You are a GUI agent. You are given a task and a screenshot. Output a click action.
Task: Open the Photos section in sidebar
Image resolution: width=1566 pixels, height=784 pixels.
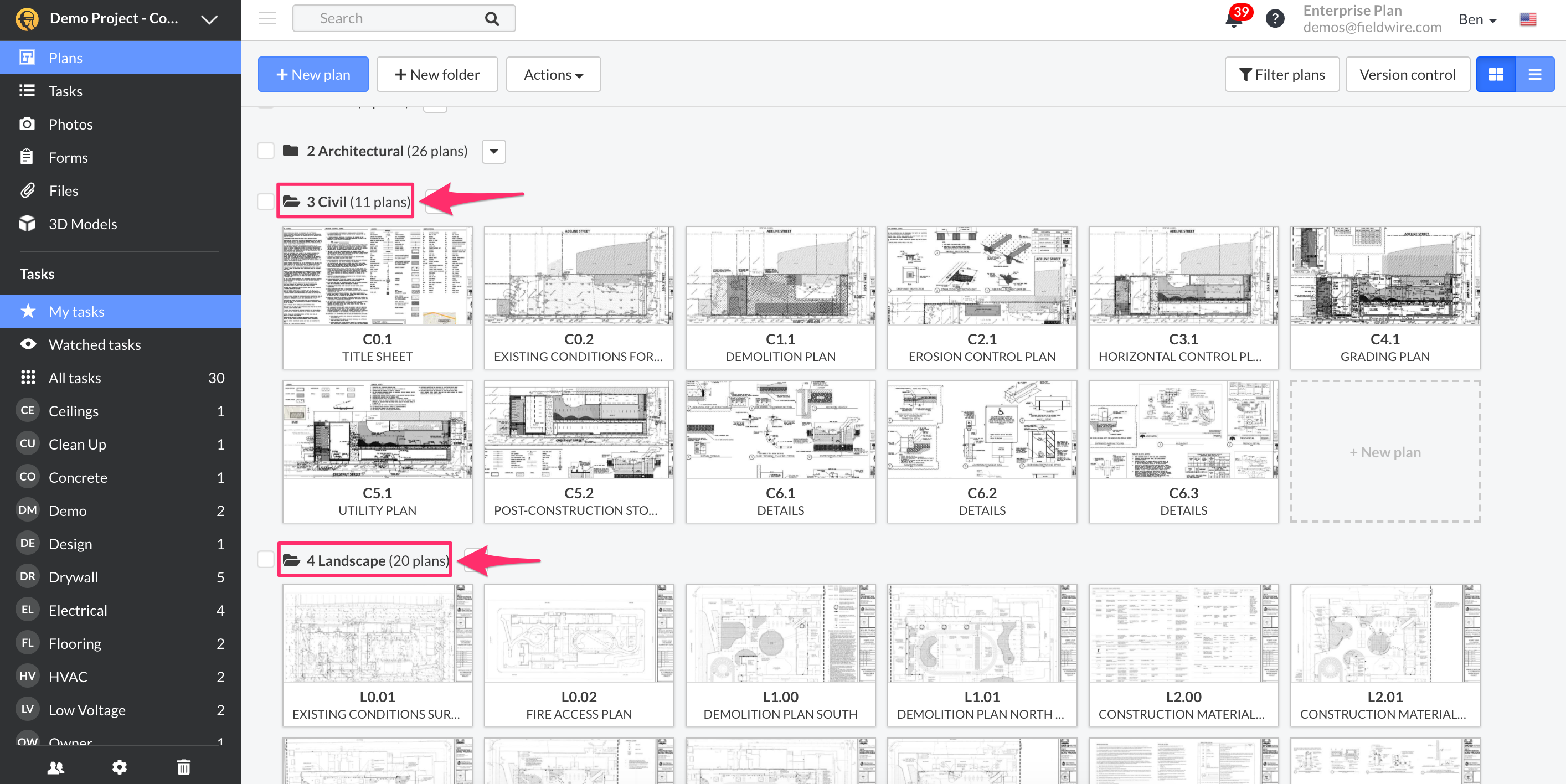pos(71,124)
